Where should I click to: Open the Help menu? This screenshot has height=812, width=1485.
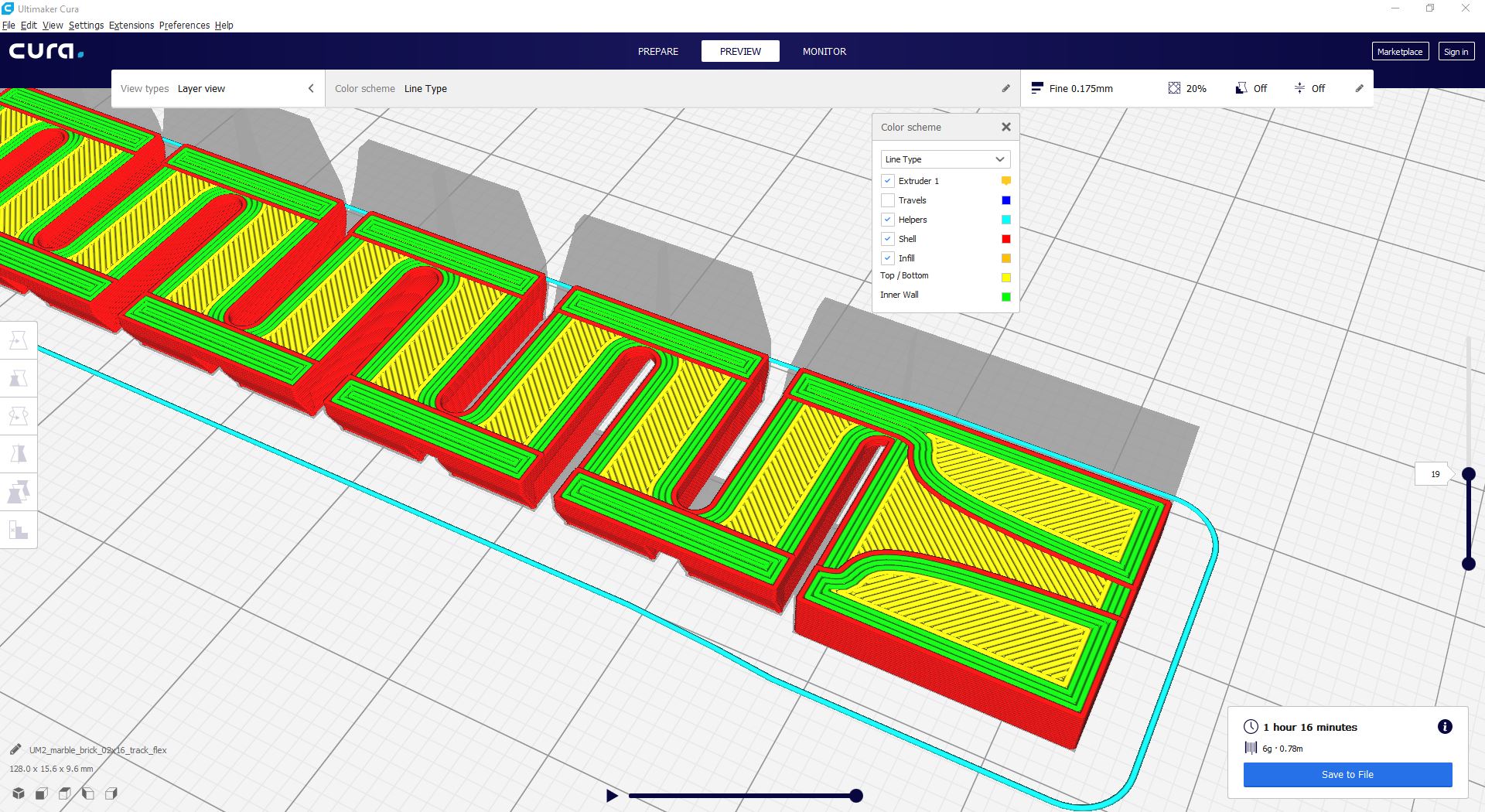pos(224,25)
